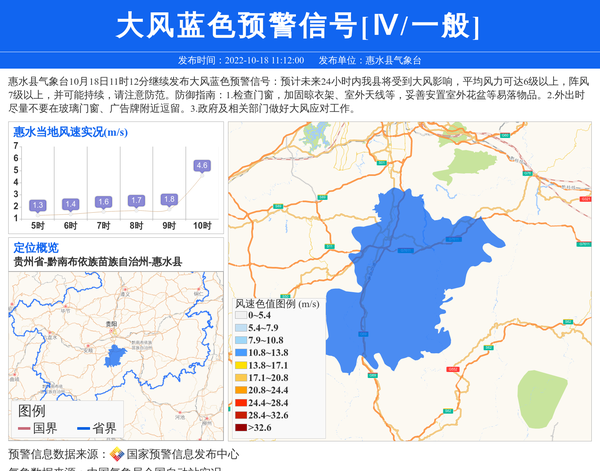Click the 10.8~13.8 blue legend swatch
The height and width of the screenshot is (471, 600).
coord(241,353)
